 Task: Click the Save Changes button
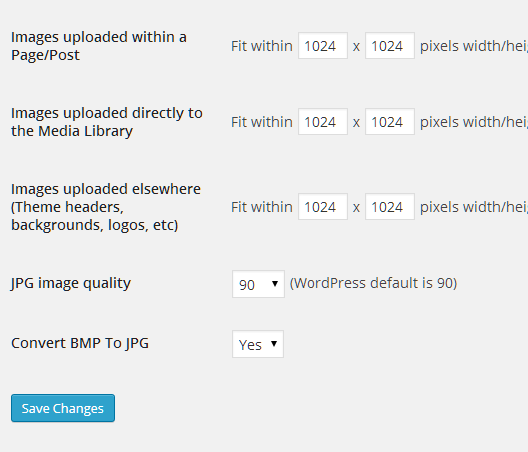[x=63, y=408]
